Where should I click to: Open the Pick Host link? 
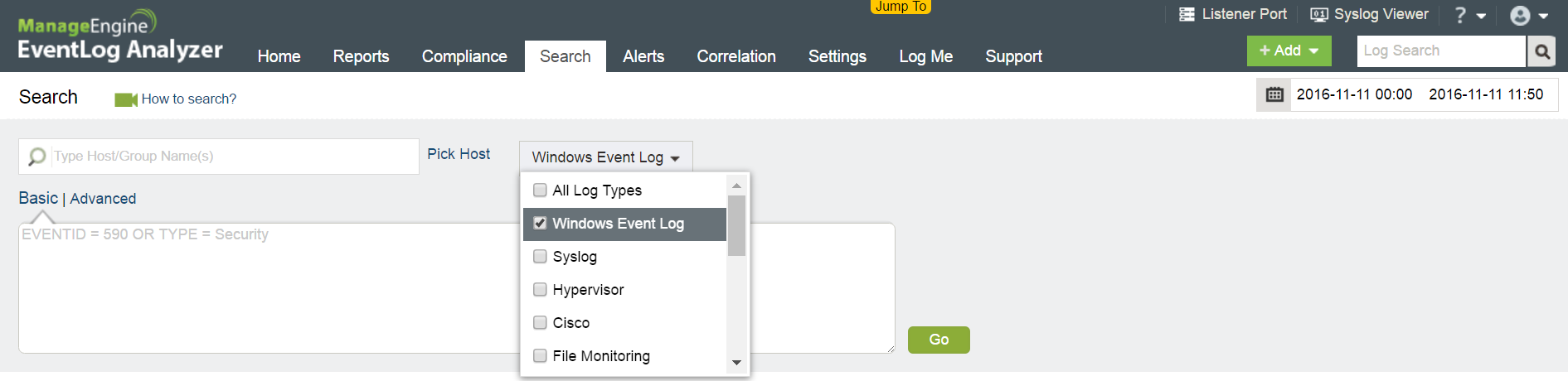[459, 154]
